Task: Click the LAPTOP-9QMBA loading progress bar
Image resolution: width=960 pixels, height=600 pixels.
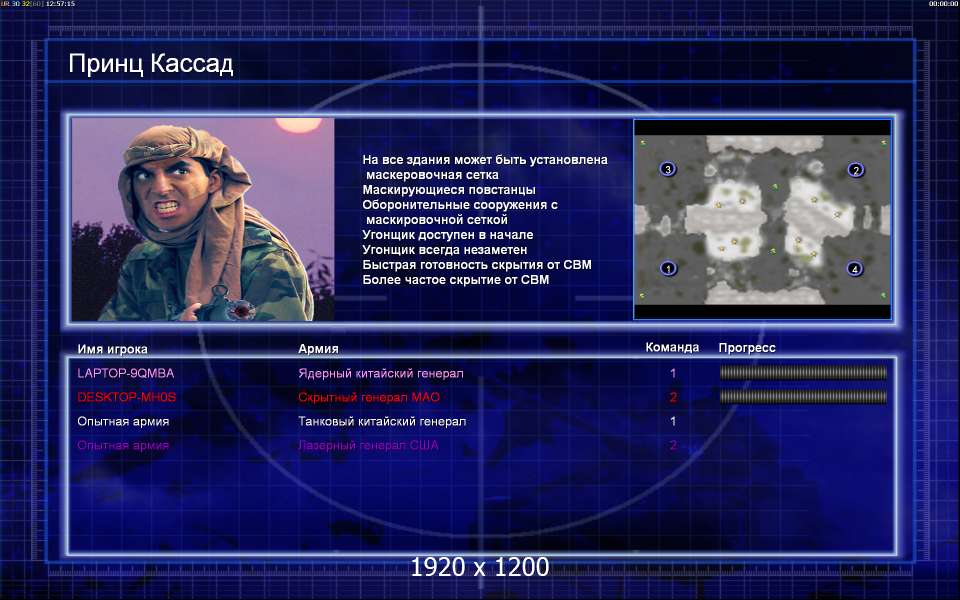Action: [x=803, y=372]
